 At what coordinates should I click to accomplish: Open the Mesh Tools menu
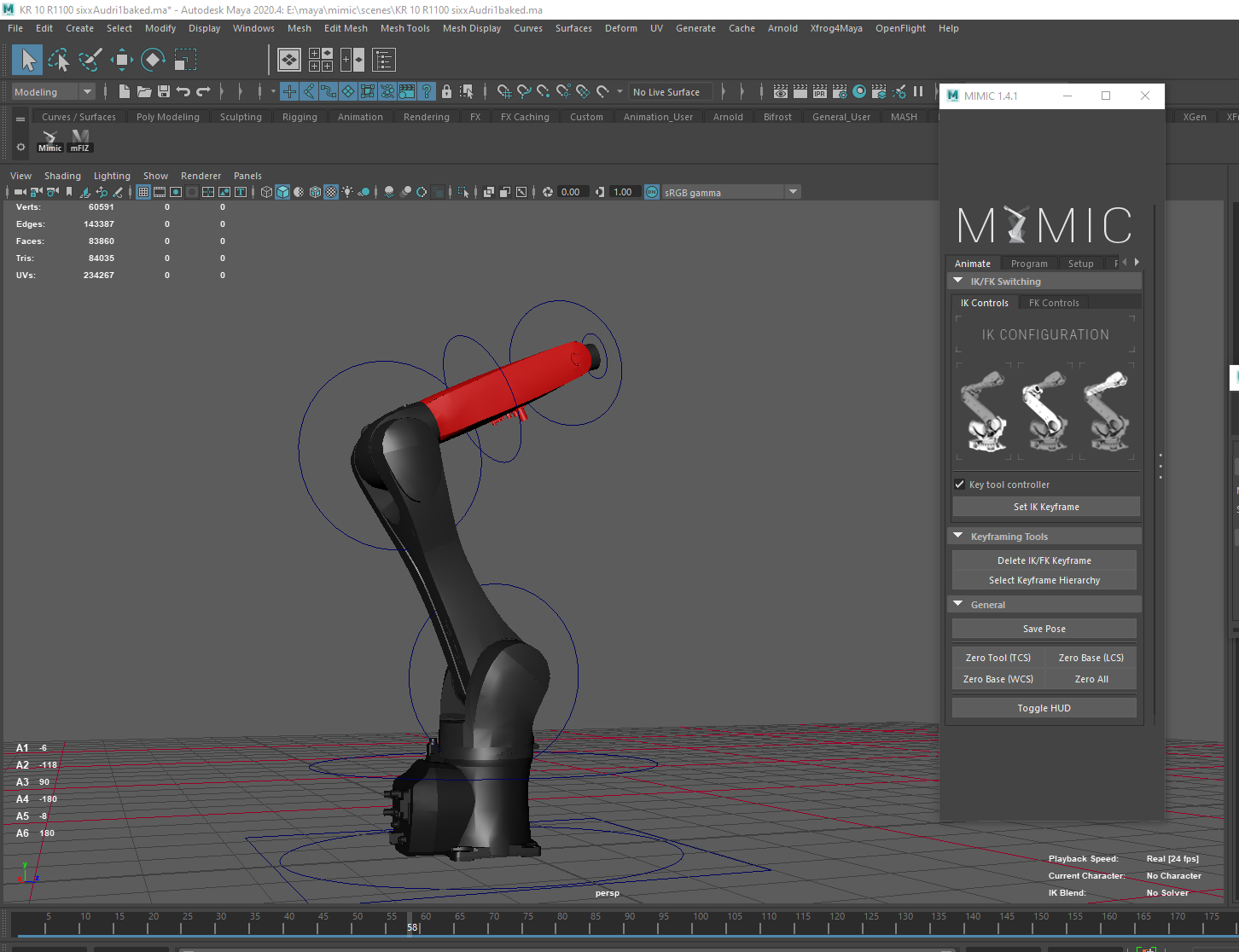pos(404,28)
